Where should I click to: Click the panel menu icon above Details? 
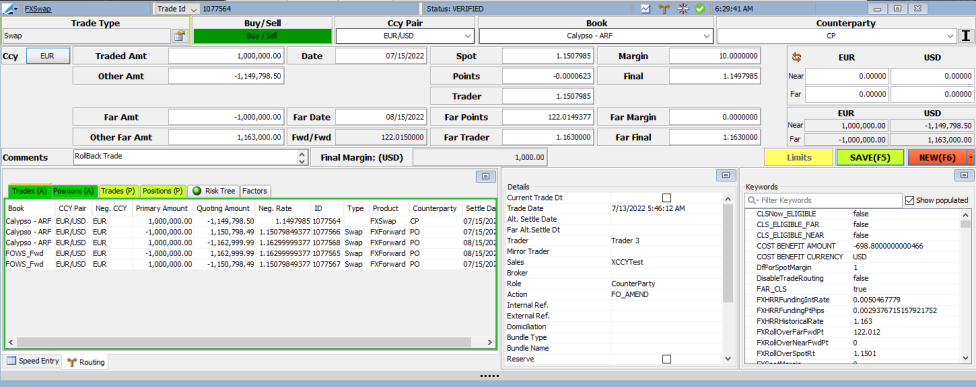tap(725, 175)
